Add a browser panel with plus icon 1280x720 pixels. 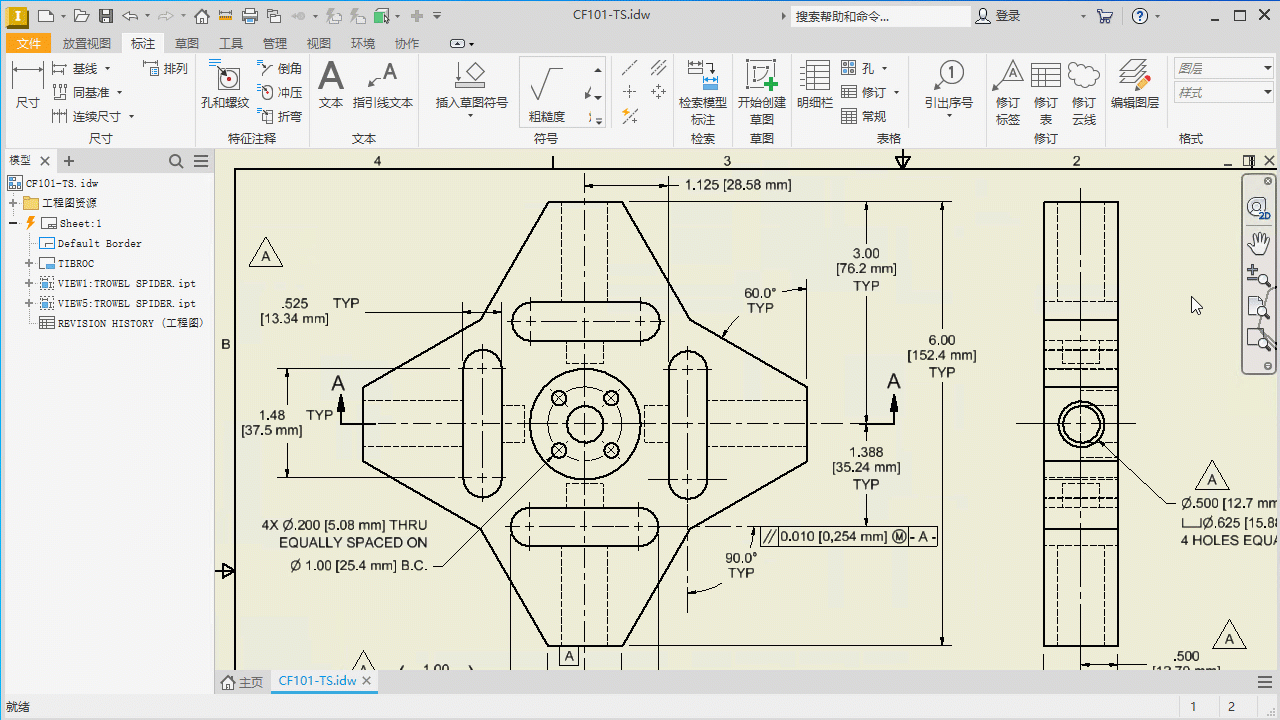click(69, 161)
